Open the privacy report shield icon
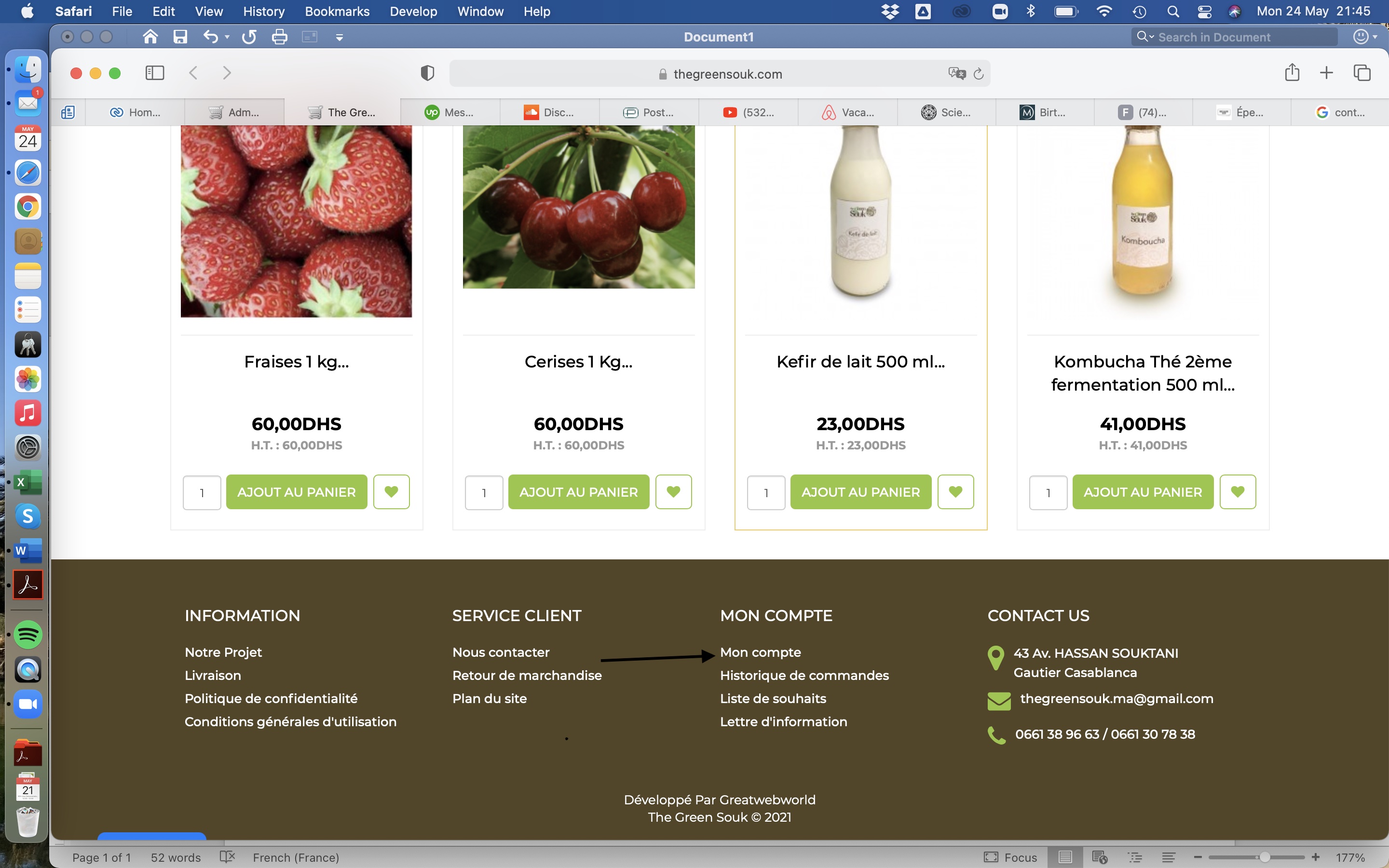Screen dimensions: 1389x868 pyautogui.click(x=427, y=73)
